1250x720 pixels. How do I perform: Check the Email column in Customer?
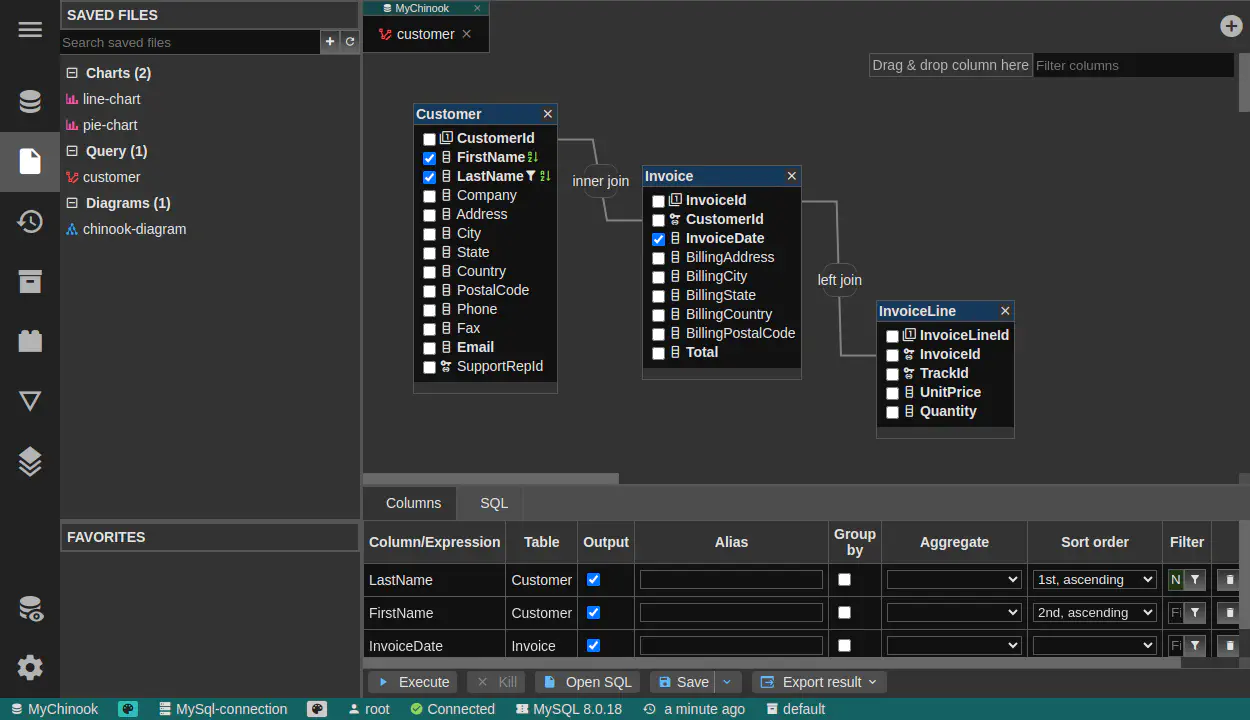coord(429,348)
